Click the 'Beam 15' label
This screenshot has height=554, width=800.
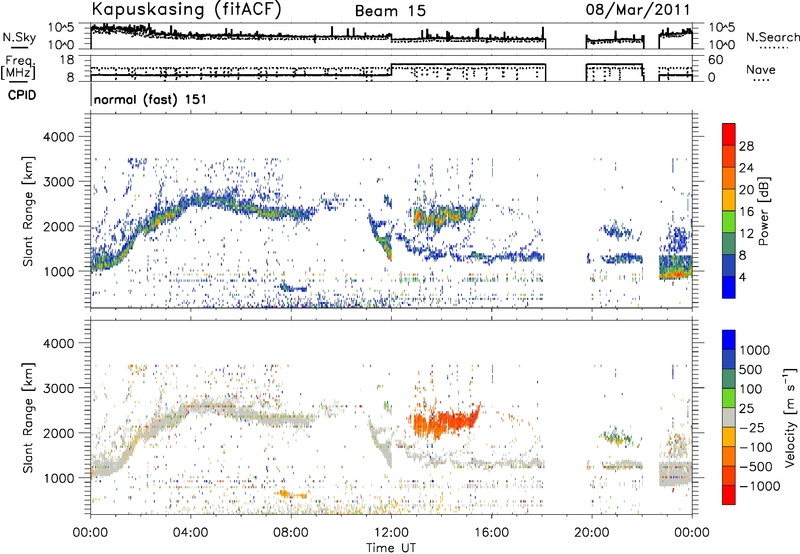point(390,11)
